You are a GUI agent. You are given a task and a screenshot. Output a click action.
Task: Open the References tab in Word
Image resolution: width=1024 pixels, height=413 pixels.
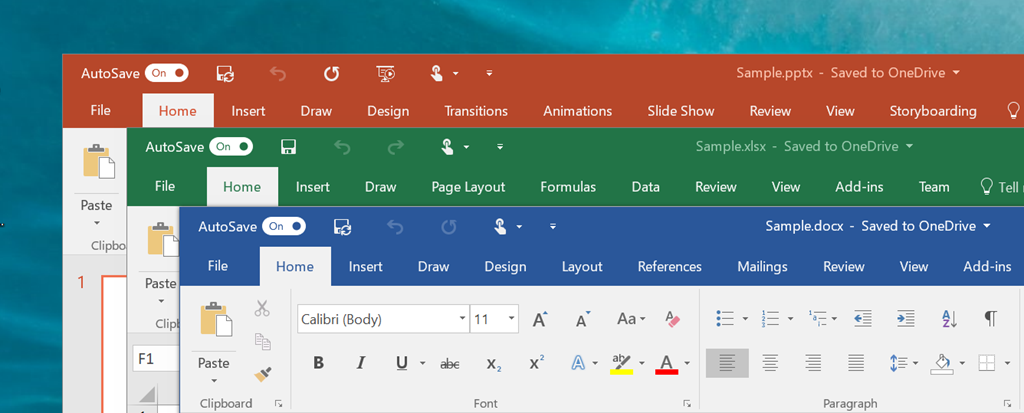(669, 267)
